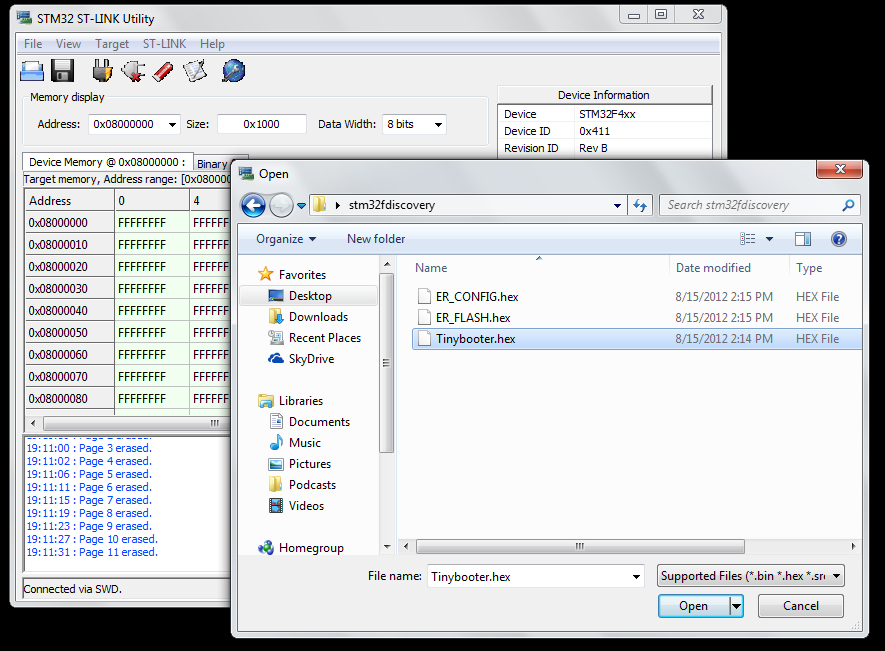
Task: Click the Music note library icon
Action: pos(276,443)
